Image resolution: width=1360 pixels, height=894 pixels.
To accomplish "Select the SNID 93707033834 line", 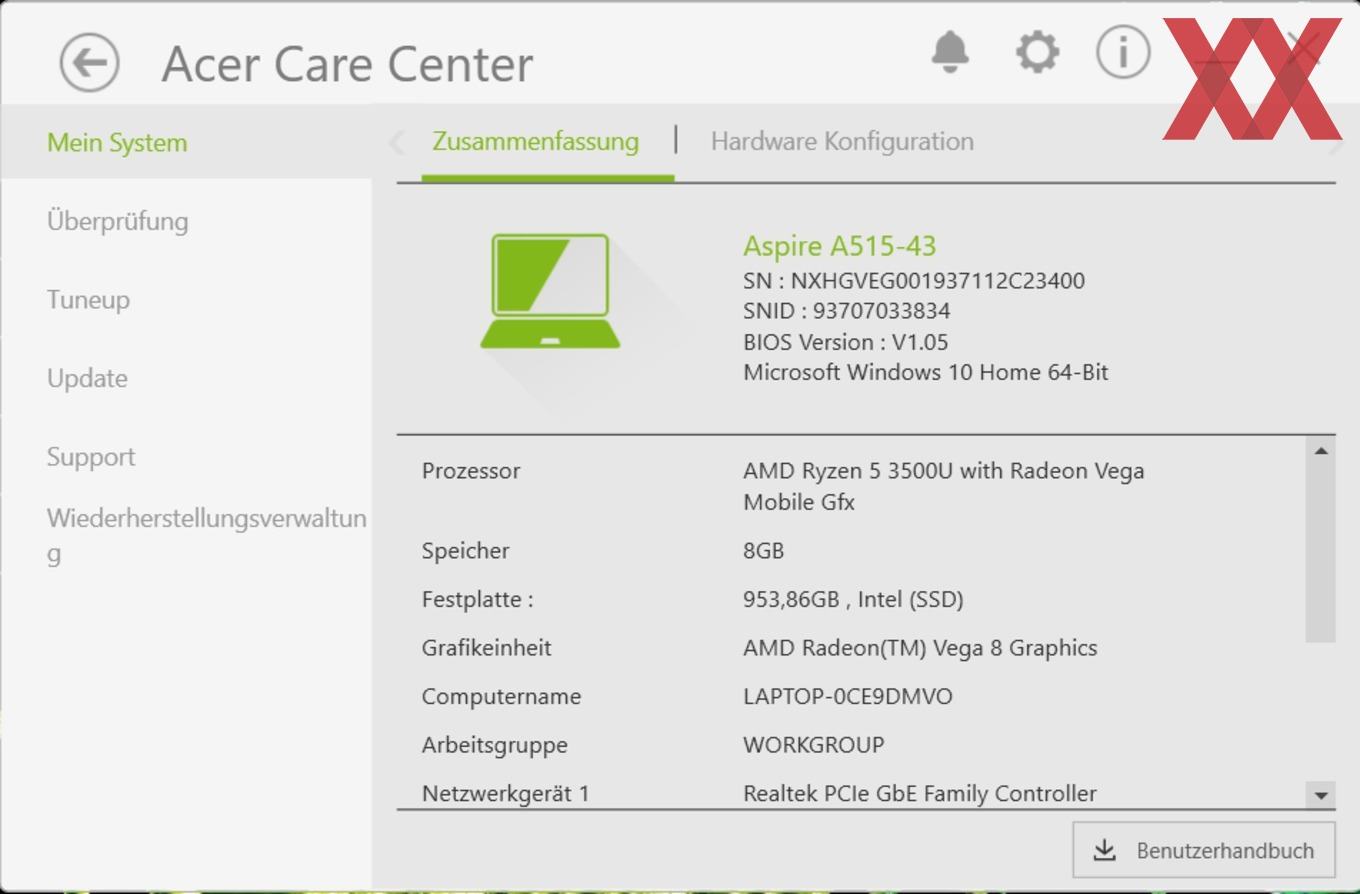I will coord(846,311).
